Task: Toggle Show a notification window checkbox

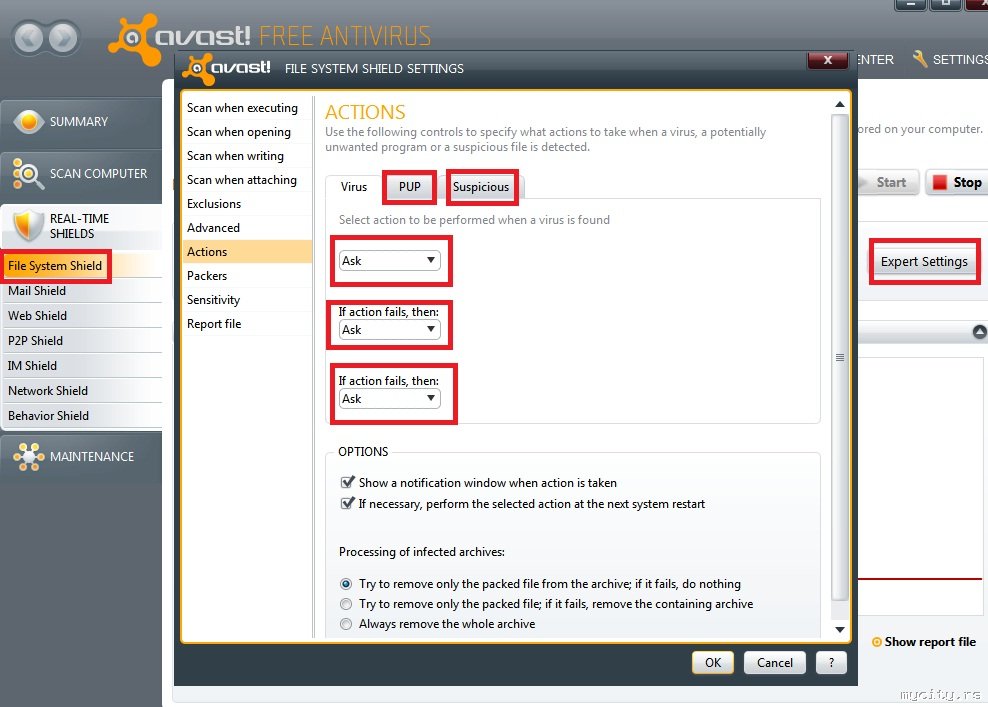Action: coord(347,483)
